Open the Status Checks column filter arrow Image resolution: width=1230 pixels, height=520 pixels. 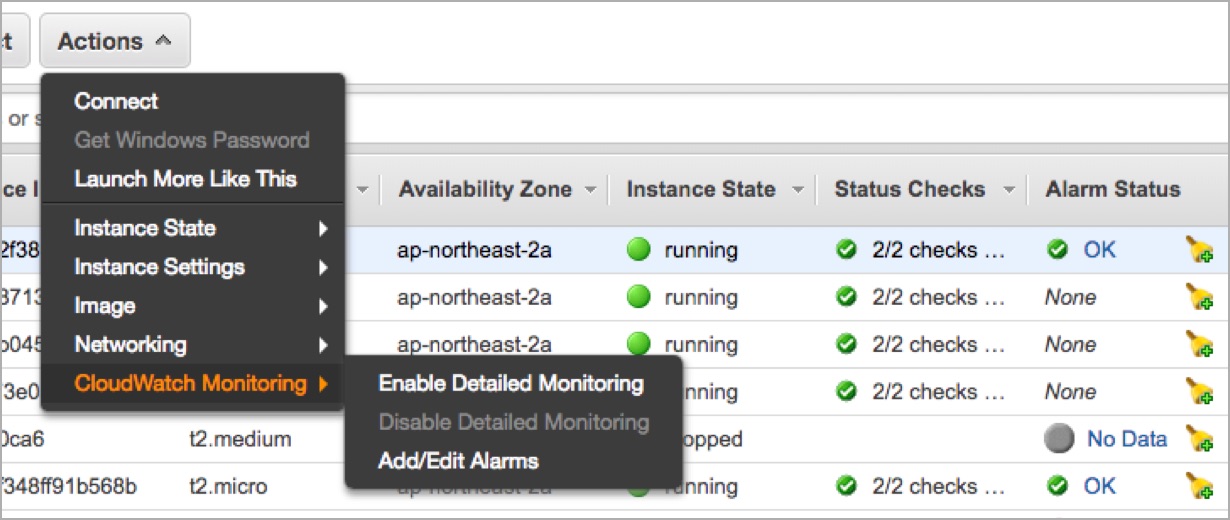coord(1008,190)
